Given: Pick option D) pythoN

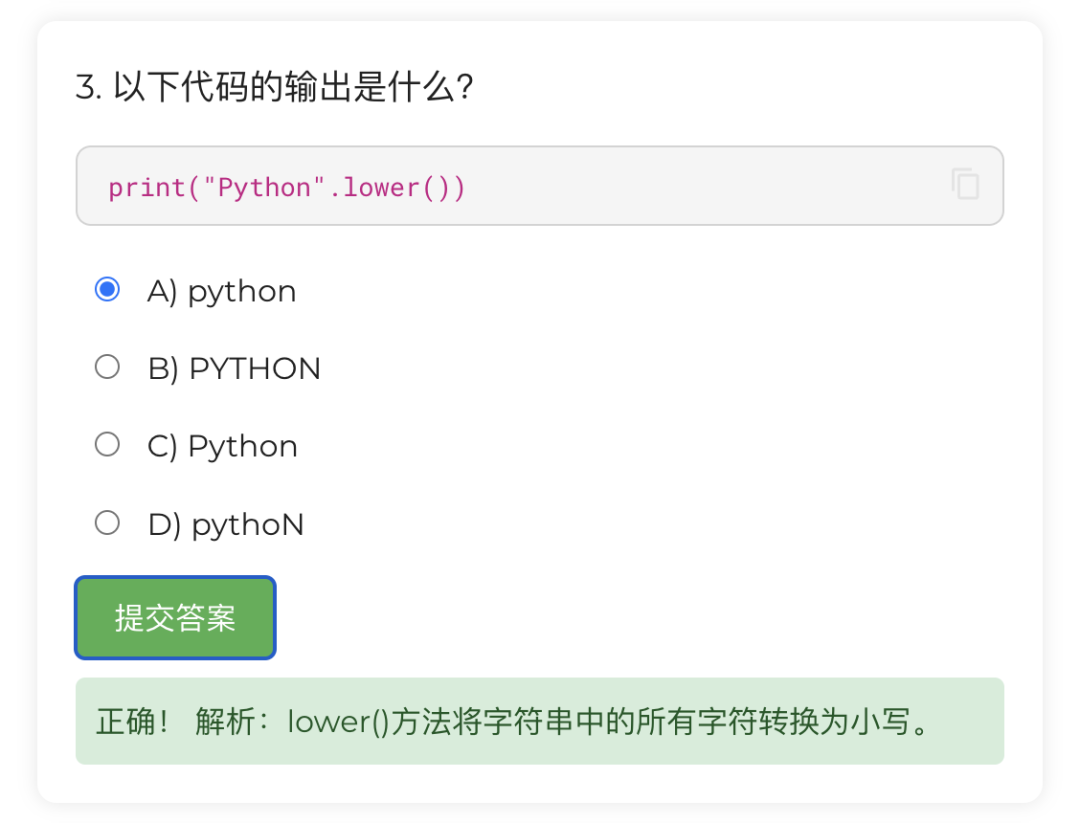Looking at the screenshot, I should click(x=107, y=521).
